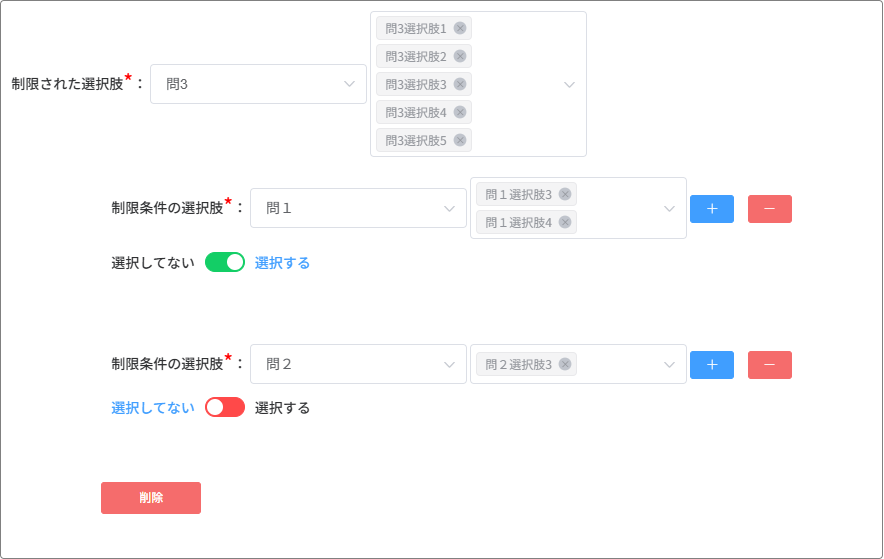Expand the 問3 choices multi-select arrow
The image size is (884, 559).
(x=569, y=85)
